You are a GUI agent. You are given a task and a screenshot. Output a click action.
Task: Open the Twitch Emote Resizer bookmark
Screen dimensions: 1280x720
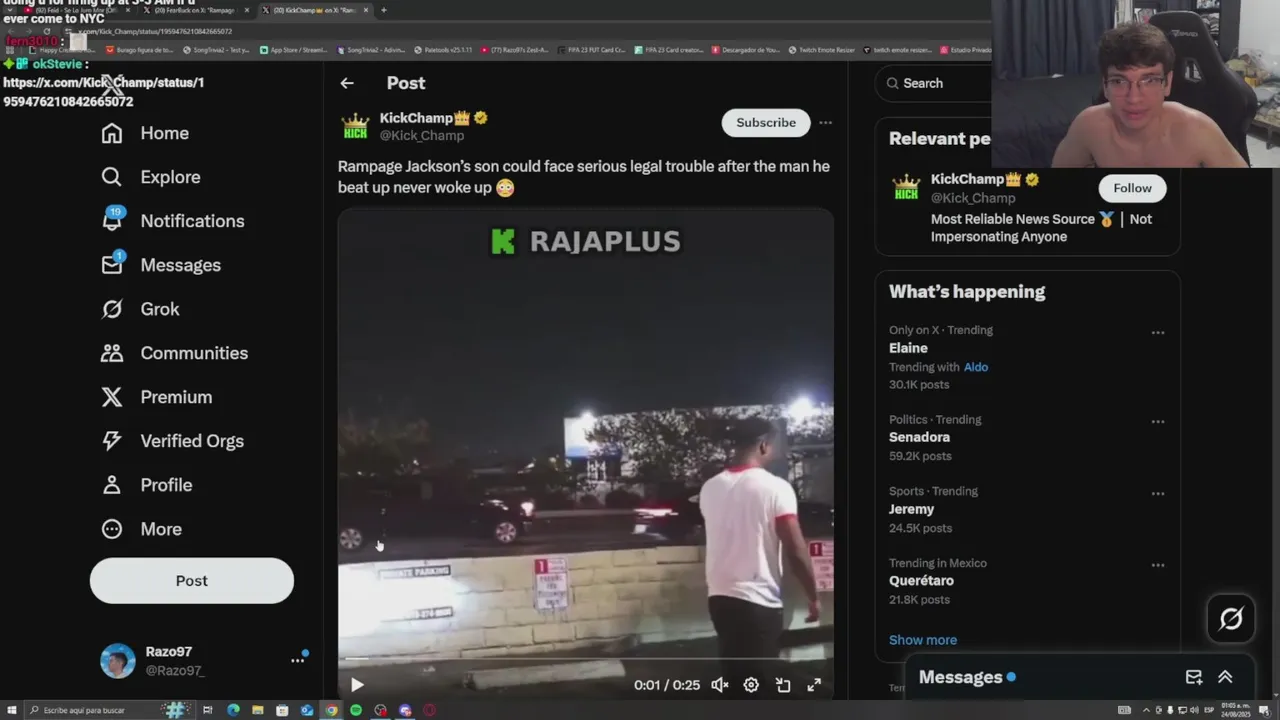tap(820, 49)
